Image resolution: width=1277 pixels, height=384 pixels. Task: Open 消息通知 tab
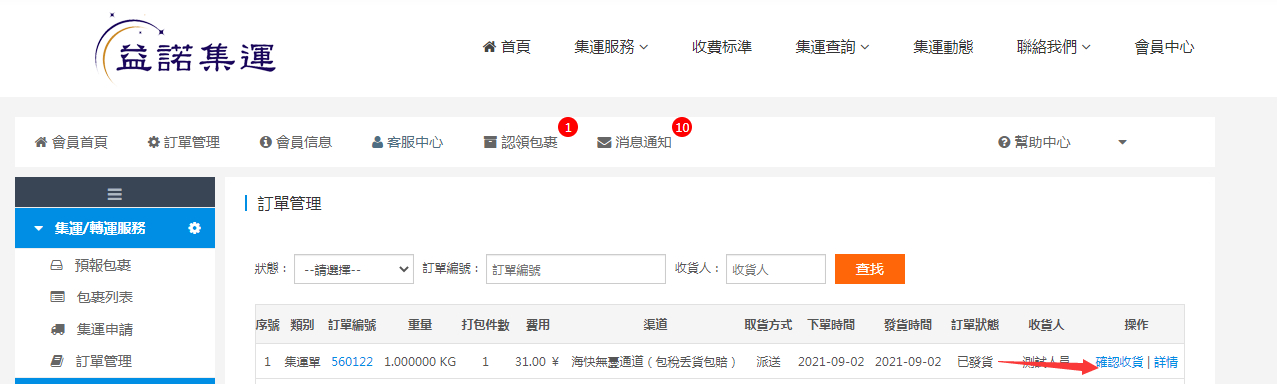[634, 142]
